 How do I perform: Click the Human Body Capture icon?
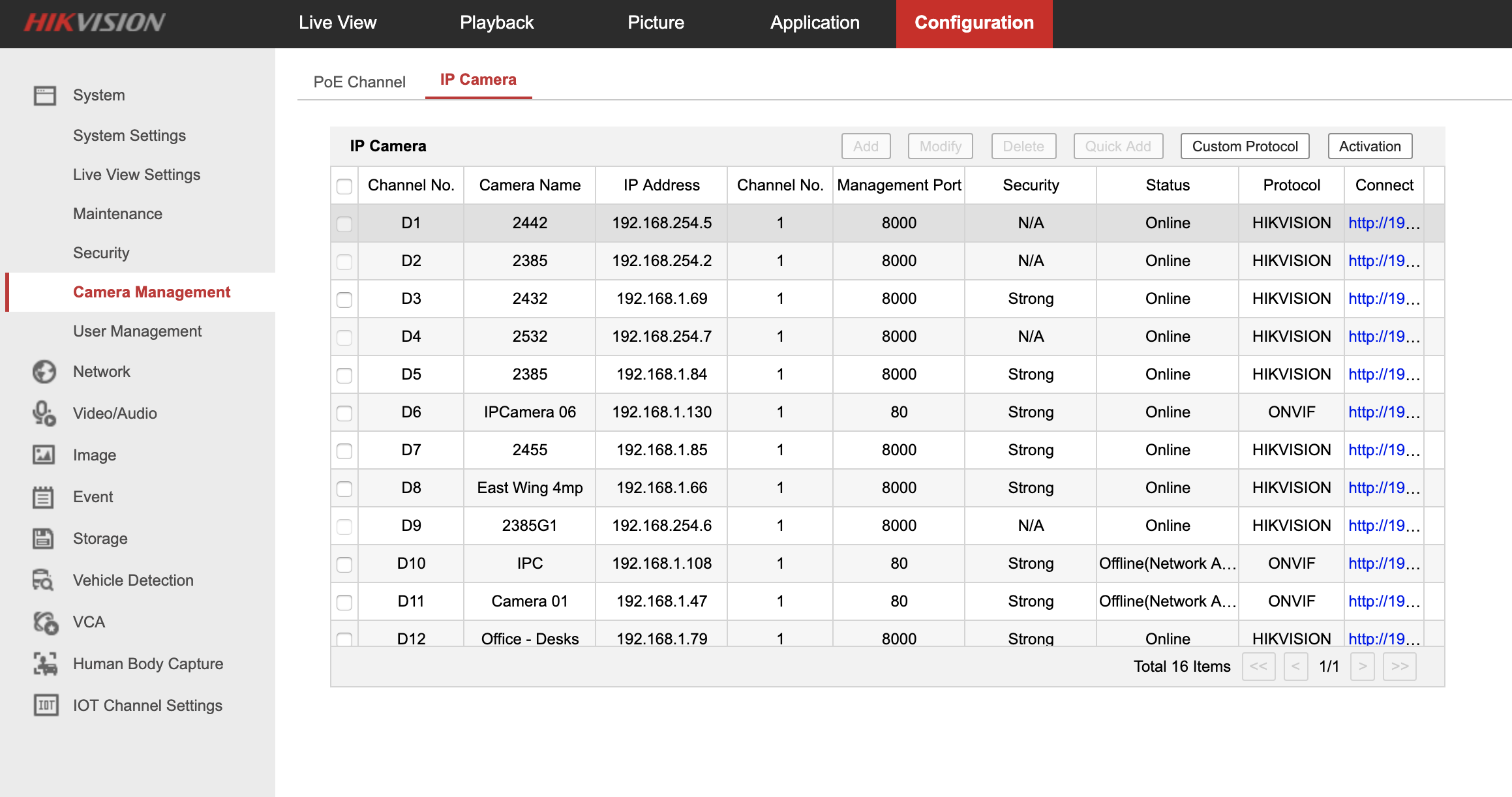45,664
